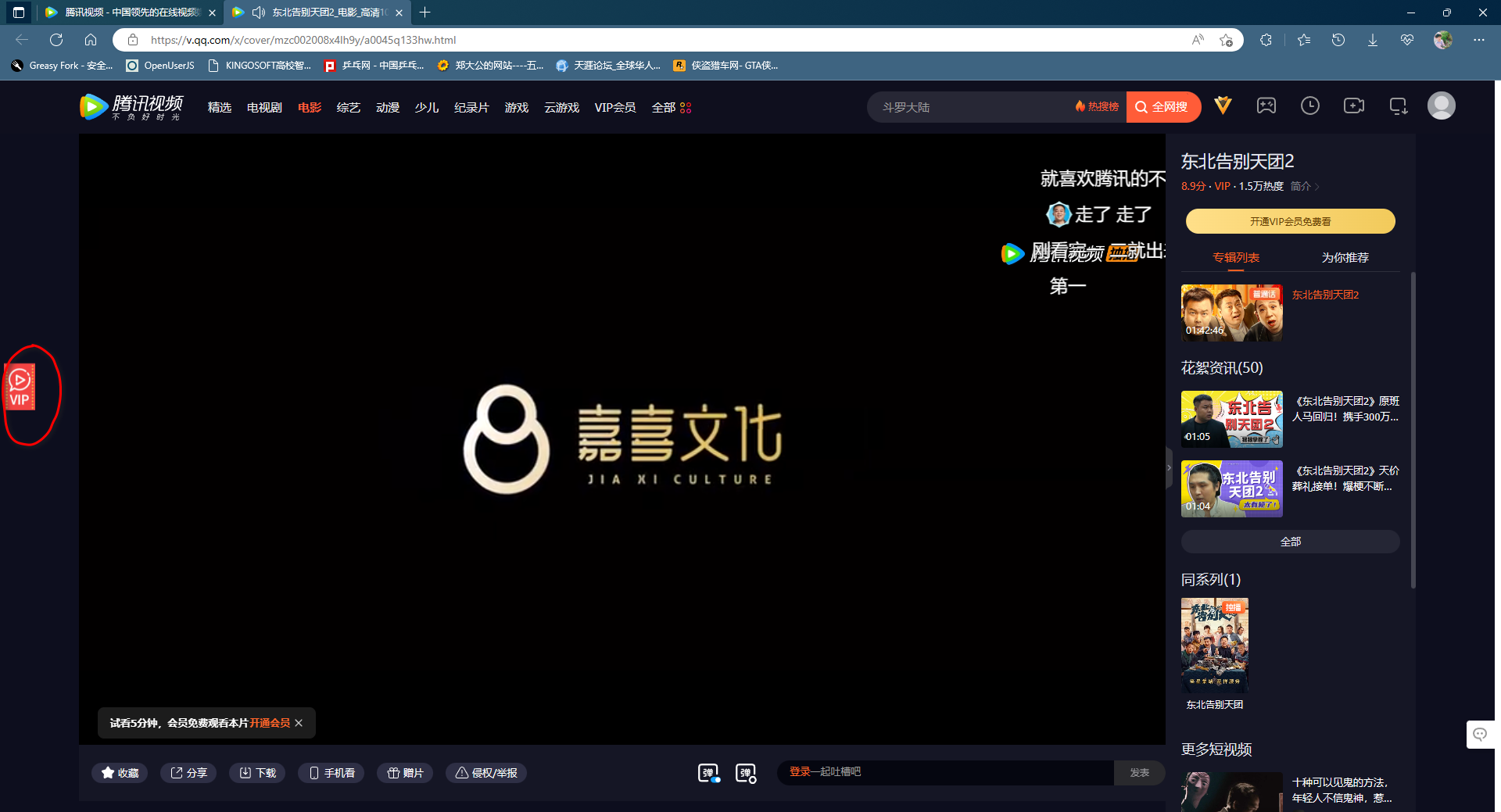1501x812 pixels.
Task: Click the 手机看 button
Action: [331, 773]
